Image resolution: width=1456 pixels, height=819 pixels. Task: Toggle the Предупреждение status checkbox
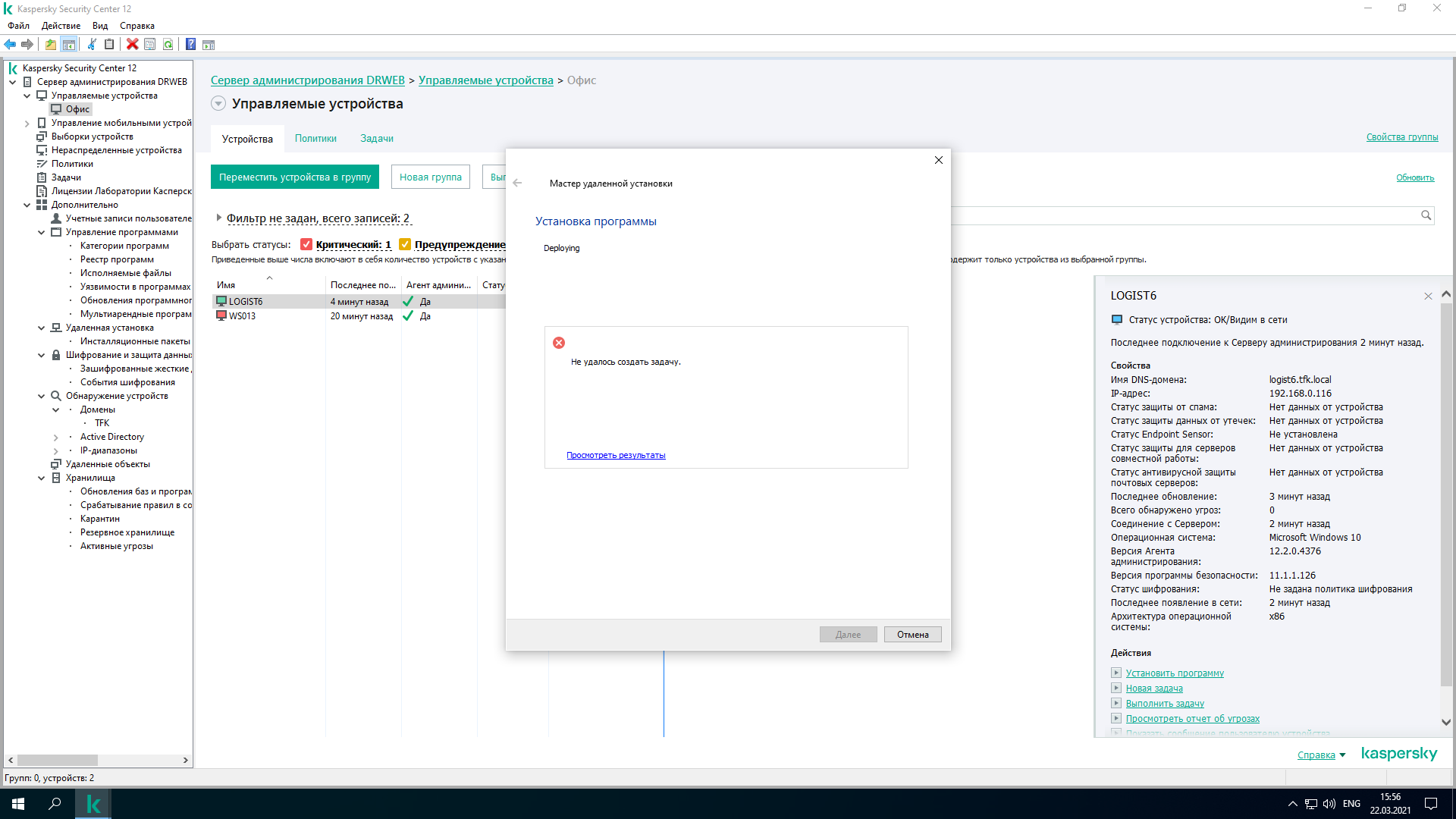pos(405,244)
